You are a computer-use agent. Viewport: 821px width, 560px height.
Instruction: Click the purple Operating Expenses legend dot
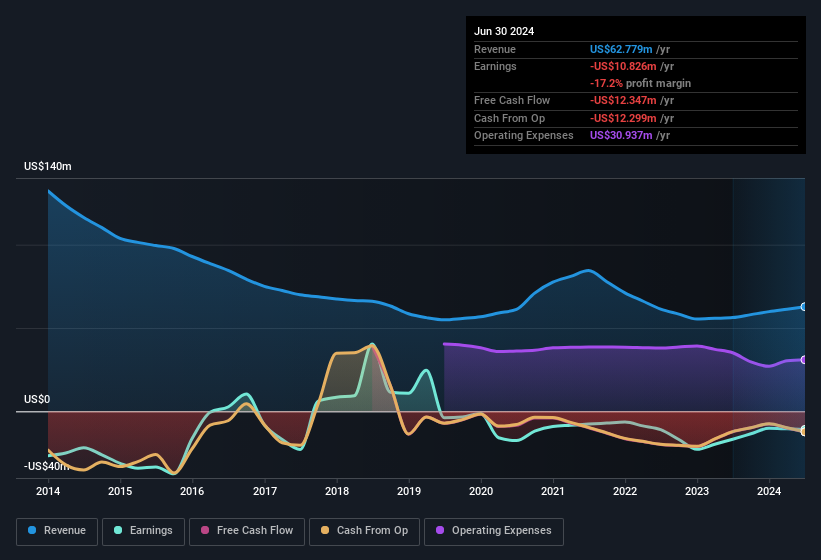[x=441, y=531]
